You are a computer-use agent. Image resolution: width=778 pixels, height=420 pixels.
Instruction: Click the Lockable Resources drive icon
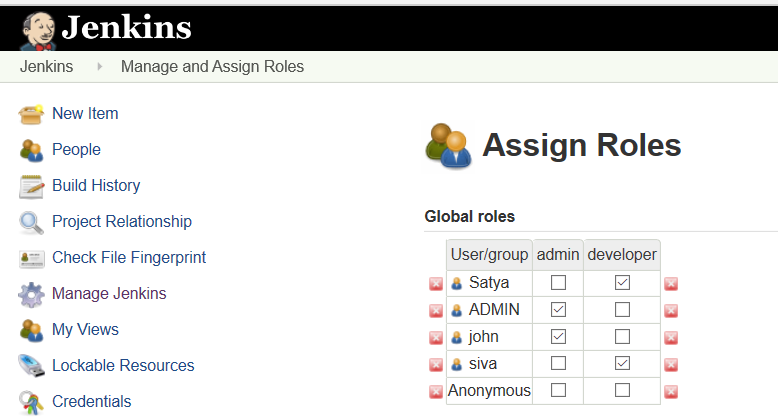(32, 366)
